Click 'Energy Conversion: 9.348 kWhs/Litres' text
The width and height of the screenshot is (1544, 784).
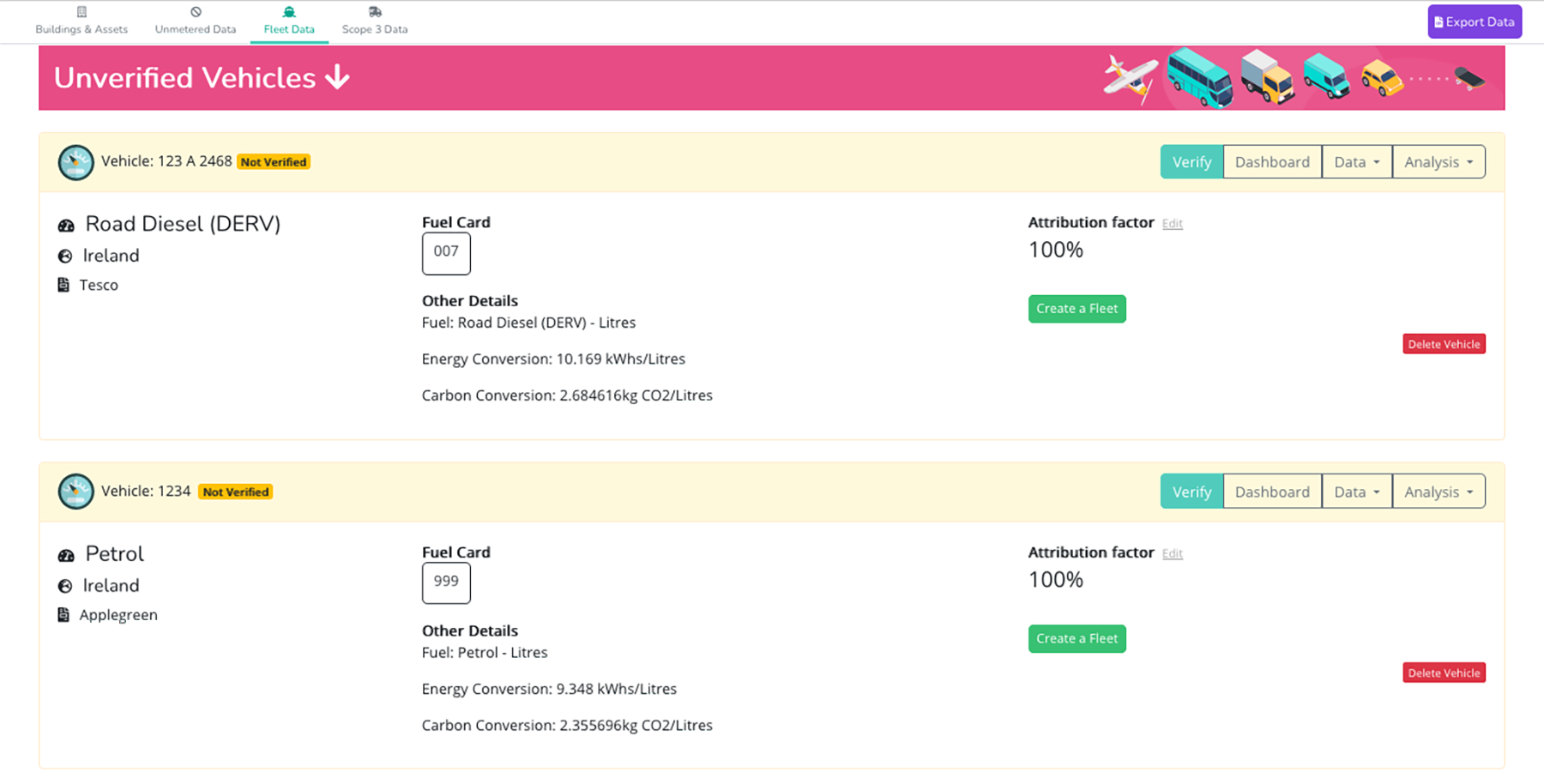tap(549, 689)
